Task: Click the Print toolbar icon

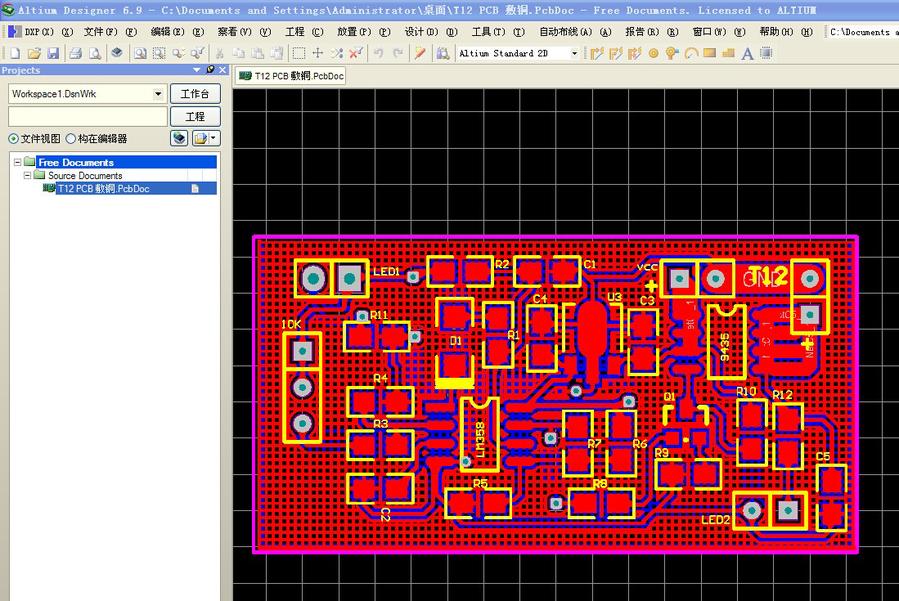Action: pos(75,53)
